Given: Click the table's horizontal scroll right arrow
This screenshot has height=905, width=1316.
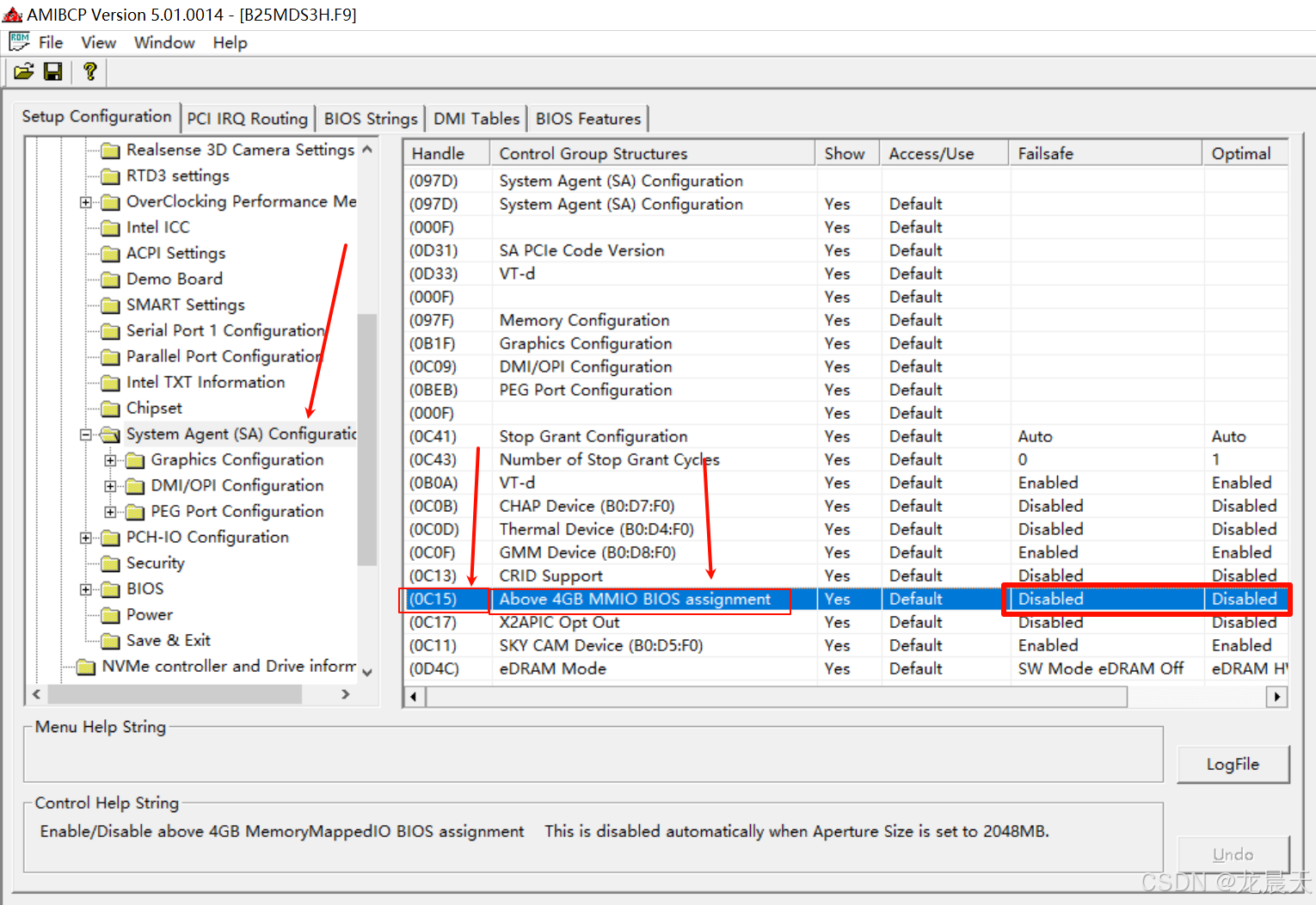Looking at the screenshot, I should tap(1277, 697).
